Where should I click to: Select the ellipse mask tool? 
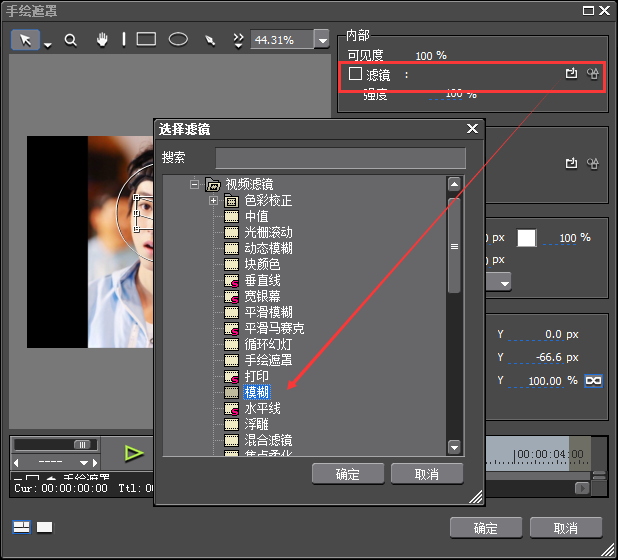coord(178,39)
